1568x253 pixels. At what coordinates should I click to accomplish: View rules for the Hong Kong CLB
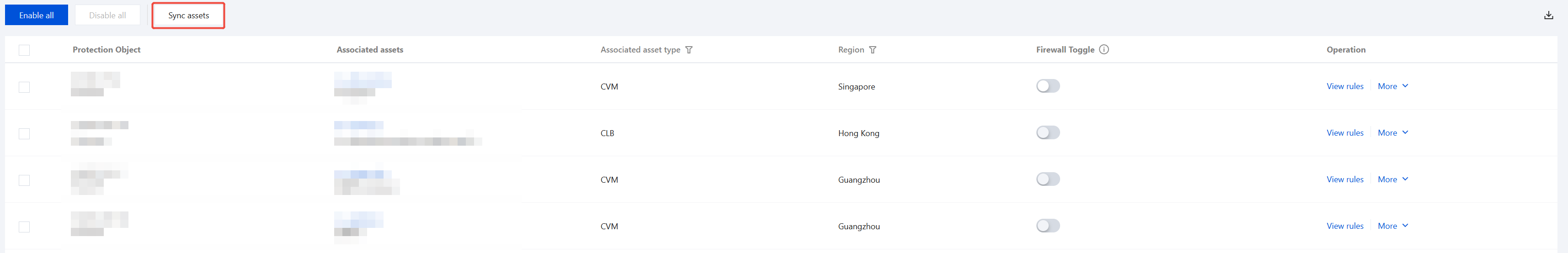pos(1344,132)
